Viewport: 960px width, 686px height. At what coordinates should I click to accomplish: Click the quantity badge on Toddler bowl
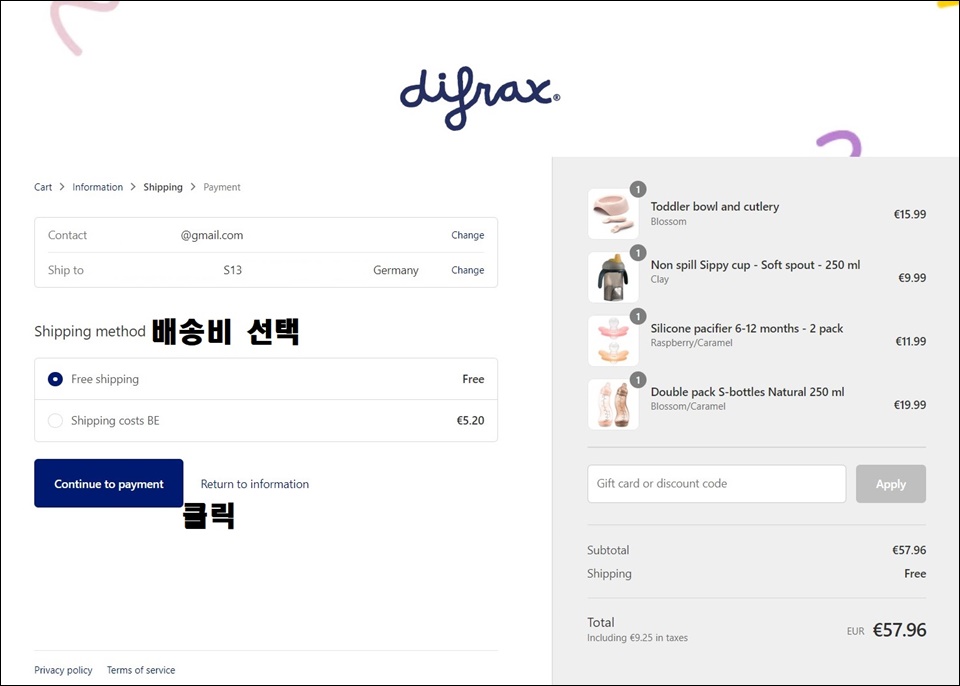pos(638,189)
